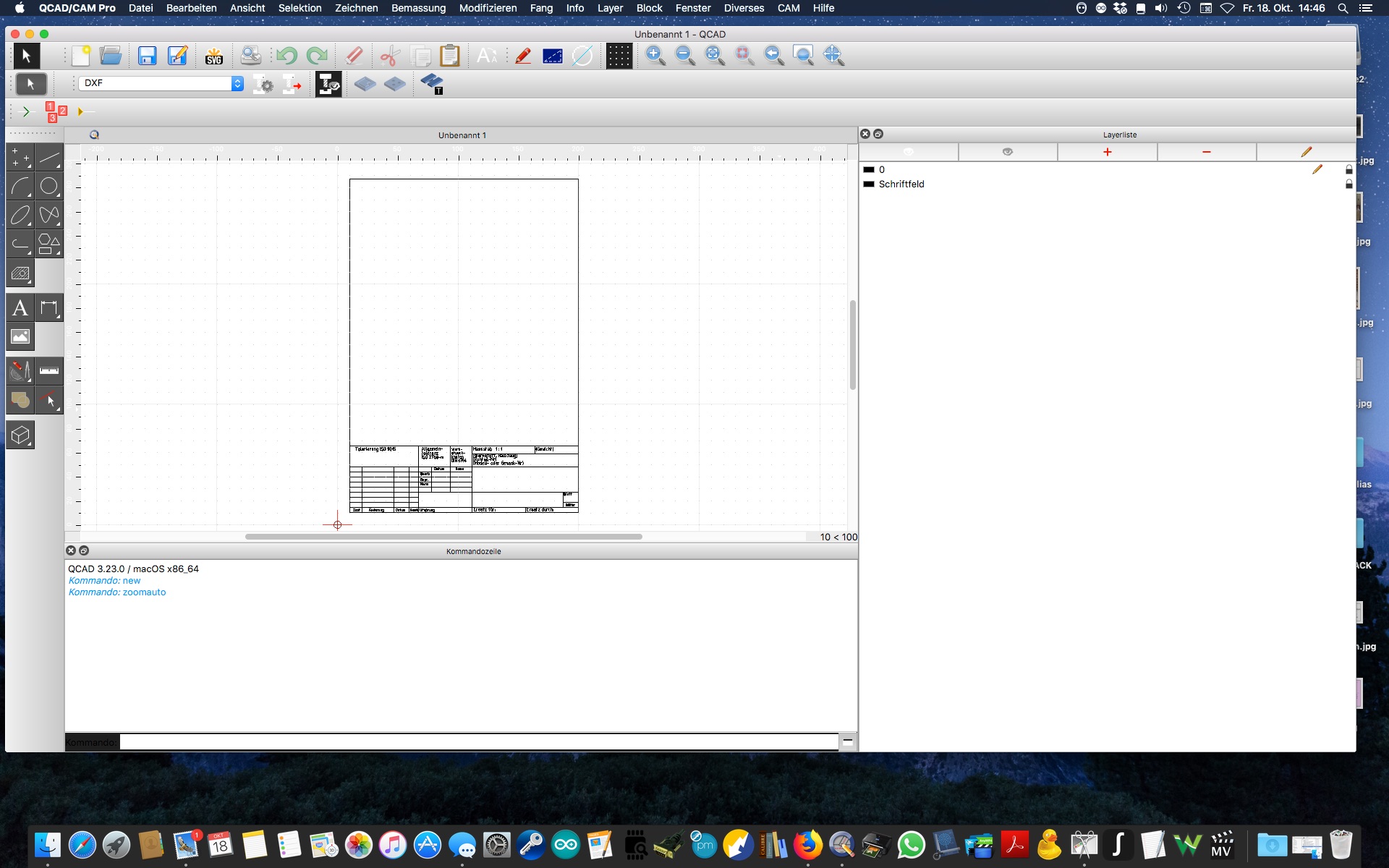Screen dimensions: 1389x868
Task: Open the Dimension tools icon
Action: pos(48,308)
